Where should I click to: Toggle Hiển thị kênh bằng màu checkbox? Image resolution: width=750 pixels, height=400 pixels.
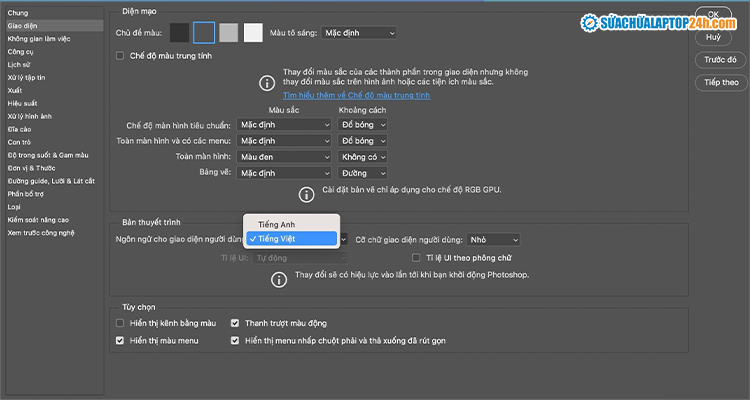(121, 324)
